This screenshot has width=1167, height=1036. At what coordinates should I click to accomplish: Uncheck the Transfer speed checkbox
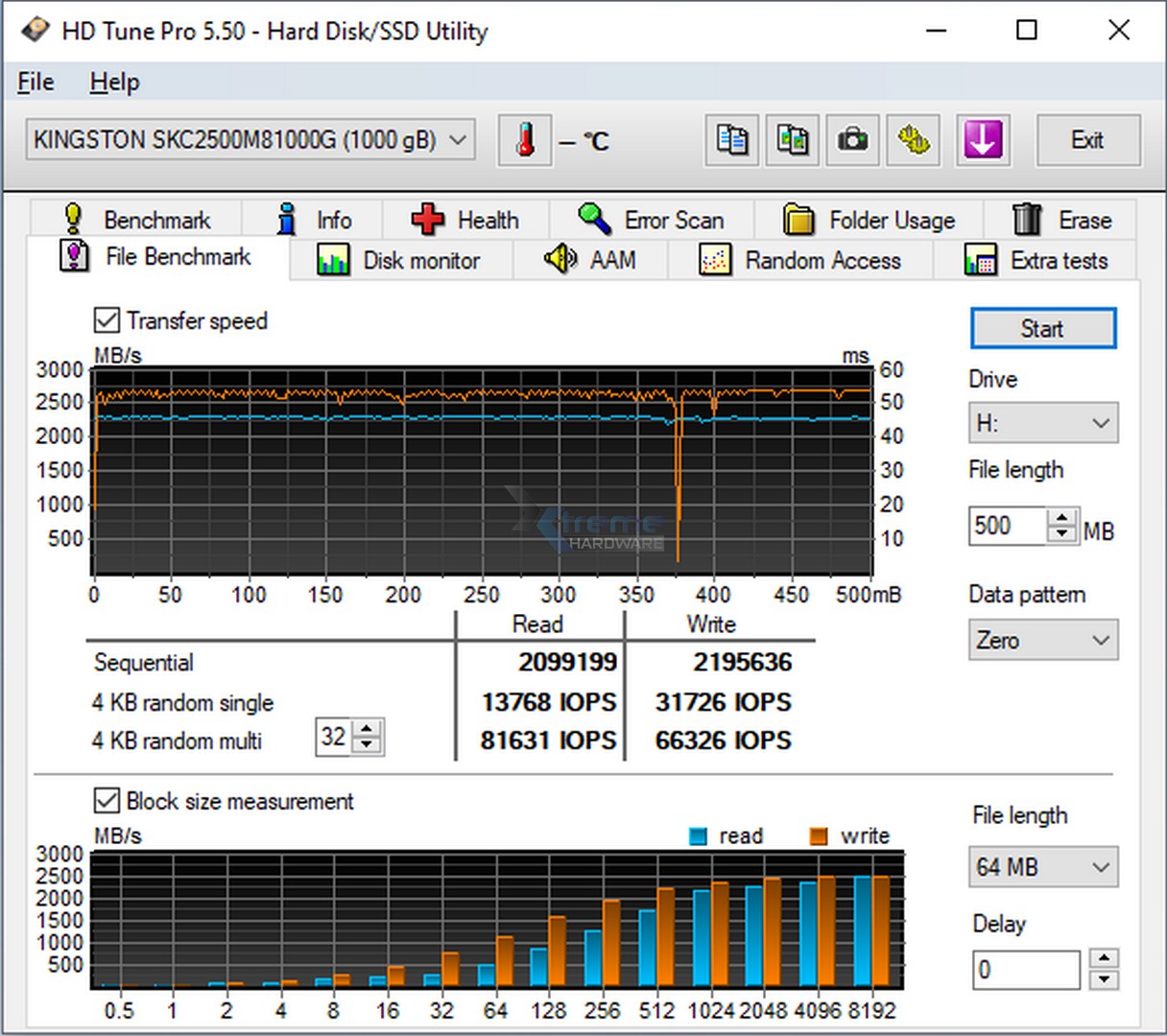click(107, 319)
